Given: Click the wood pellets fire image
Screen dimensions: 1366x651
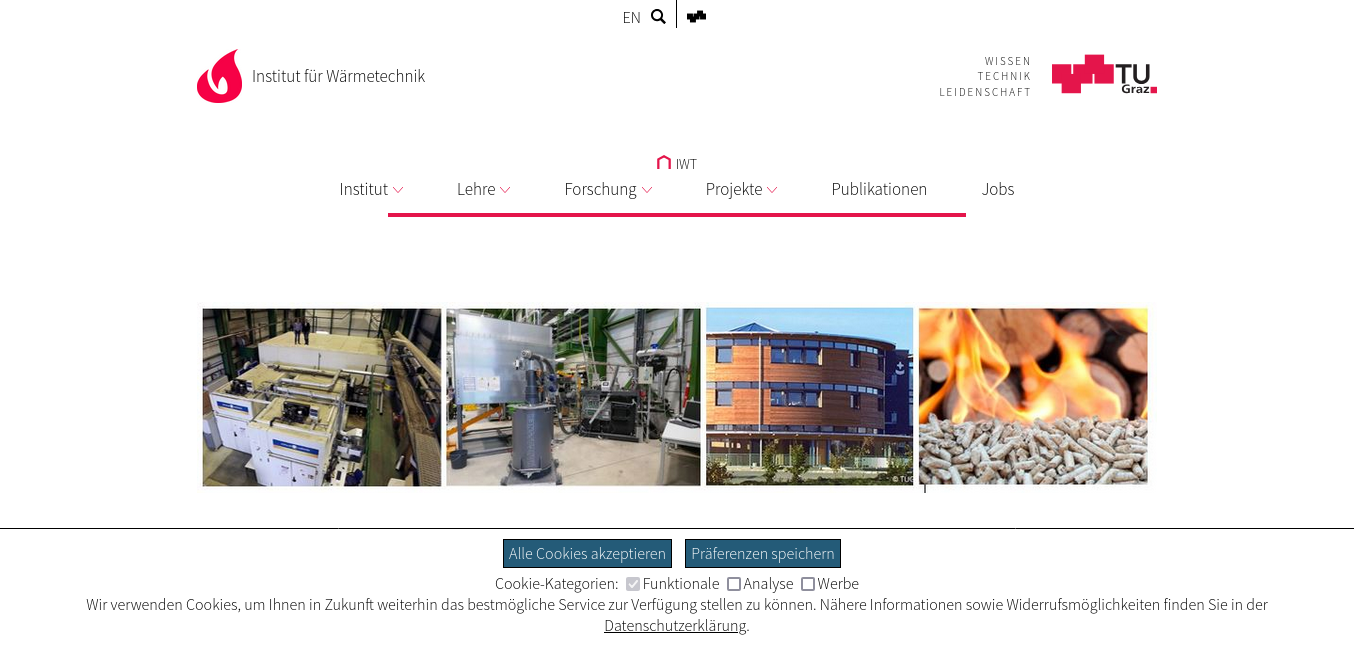Looking at the screenshot, I should coord(1033,397).
